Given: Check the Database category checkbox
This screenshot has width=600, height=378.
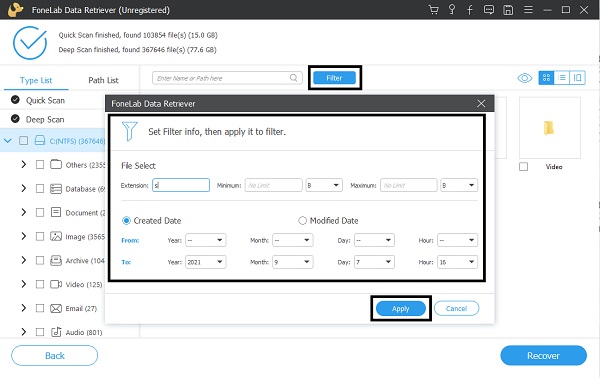Looking at the screenshot, I should [x=40, y=189].
